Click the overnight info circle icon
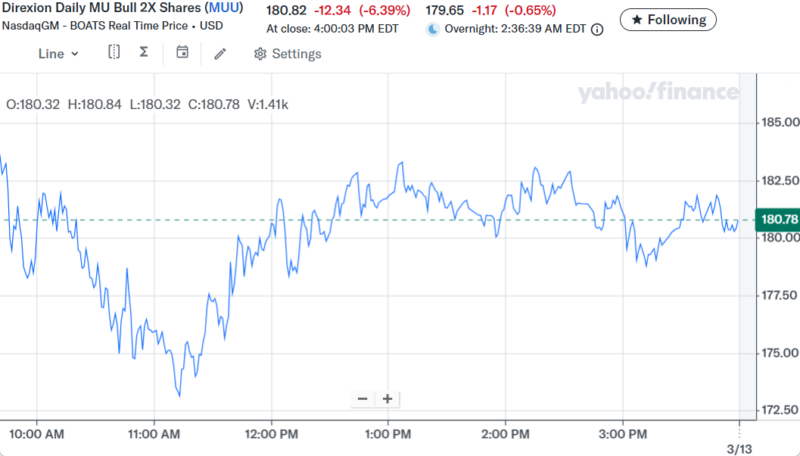This screenshot has height=456, width=800. click(x=597, y=30)
